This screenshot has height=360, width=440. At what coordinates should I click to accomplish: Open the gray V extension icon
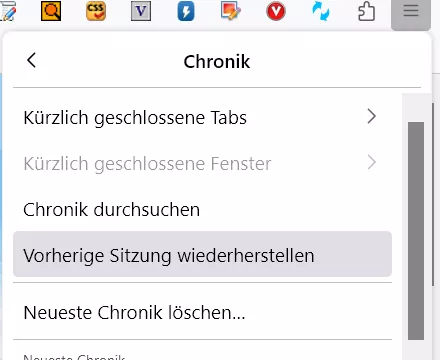pos(141,11)
